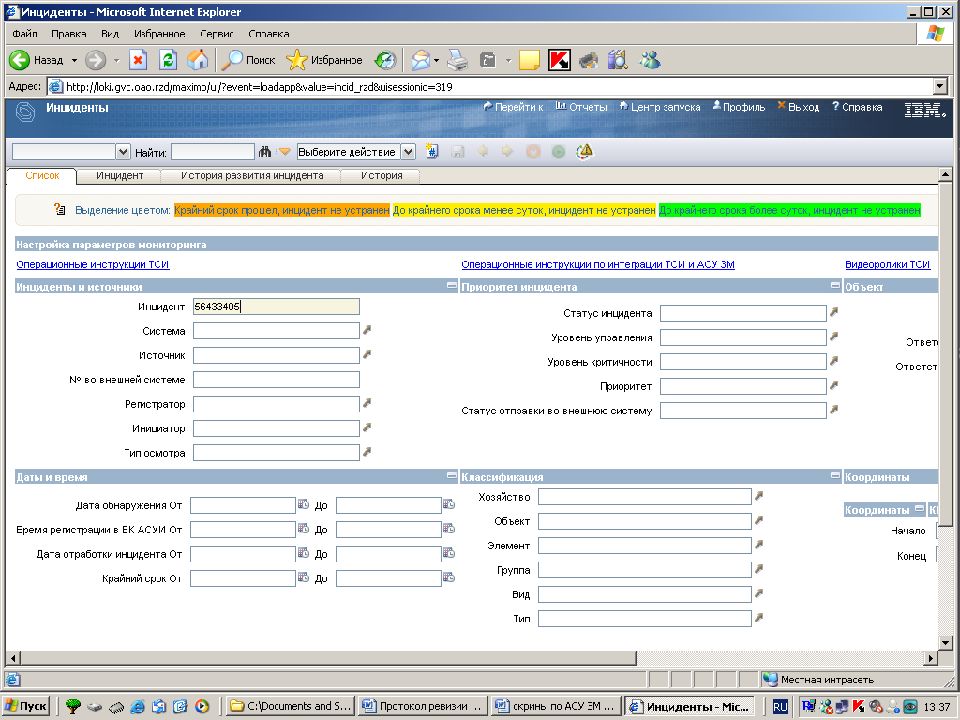Click the IE Print icon
Viewport: 960px width, 720px height.
(457, 60)
